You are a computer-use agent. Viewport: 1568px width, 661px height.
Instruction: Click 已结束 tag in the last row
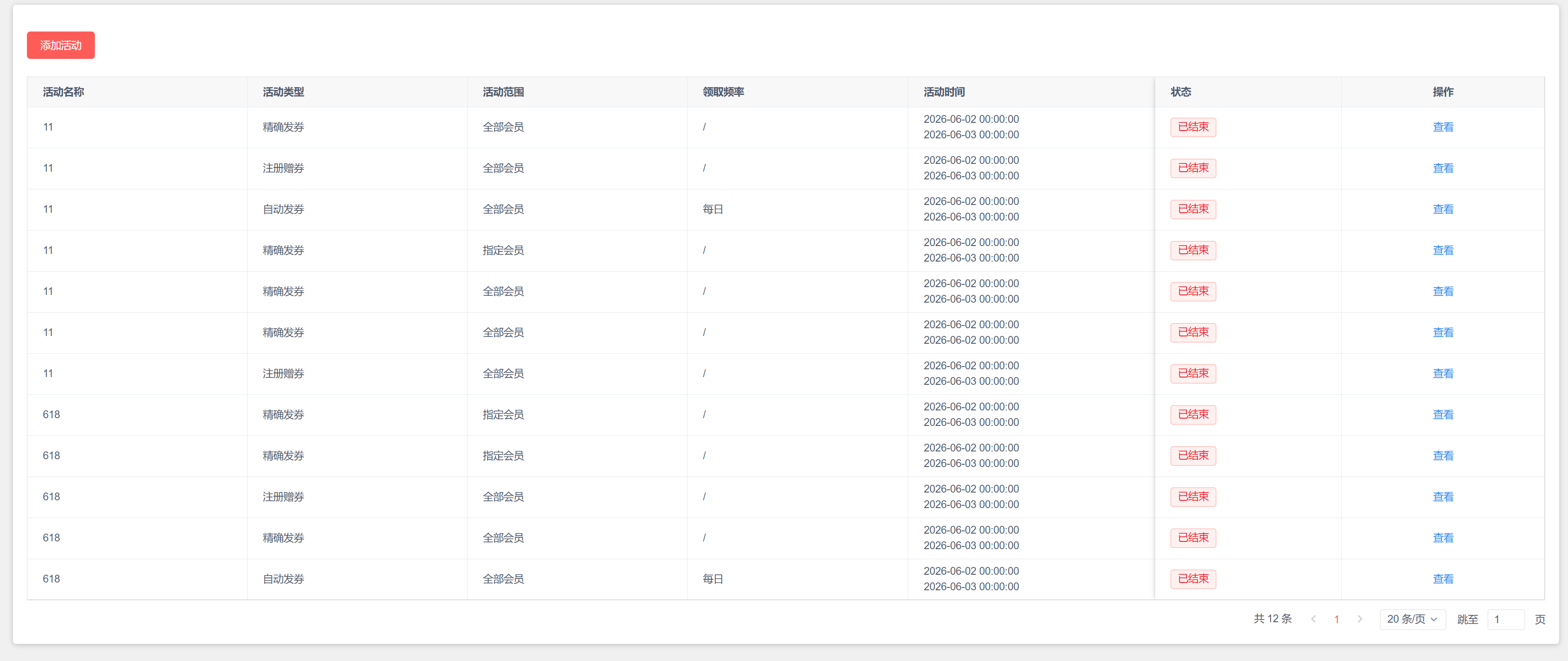click(1193, 579)
